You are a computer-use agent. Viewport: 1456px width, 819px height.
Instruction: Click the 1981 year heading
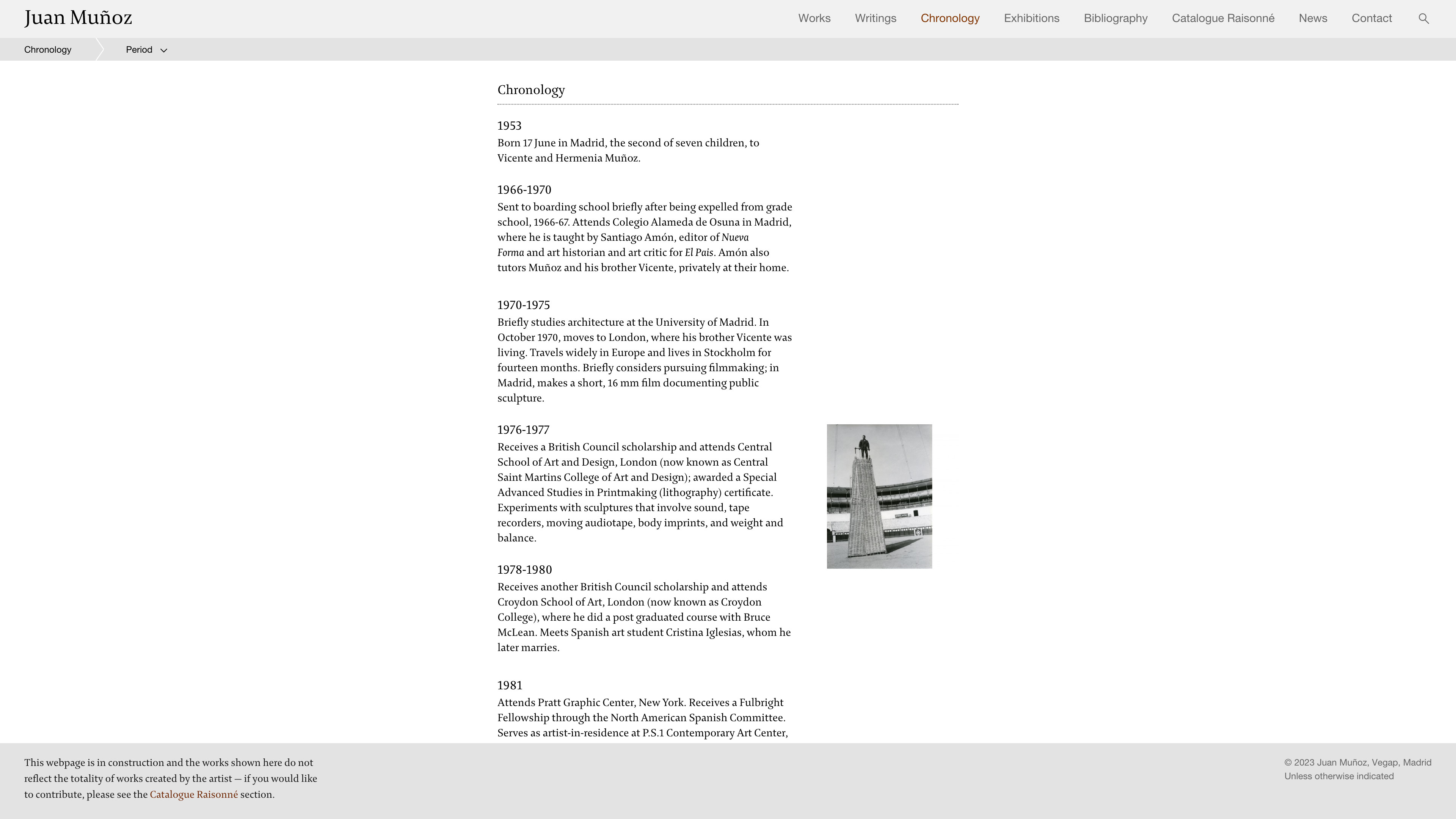[509, 685]
